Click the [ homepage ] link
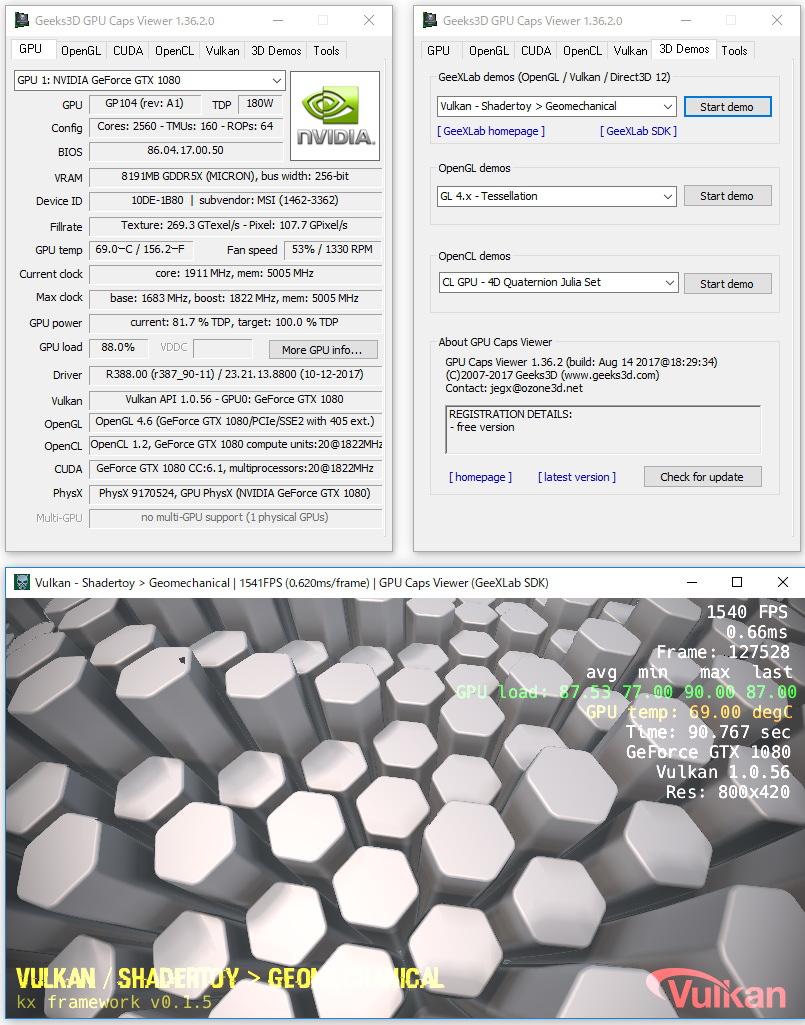Viewport: 805px width, 1025px height. point(481,477)
